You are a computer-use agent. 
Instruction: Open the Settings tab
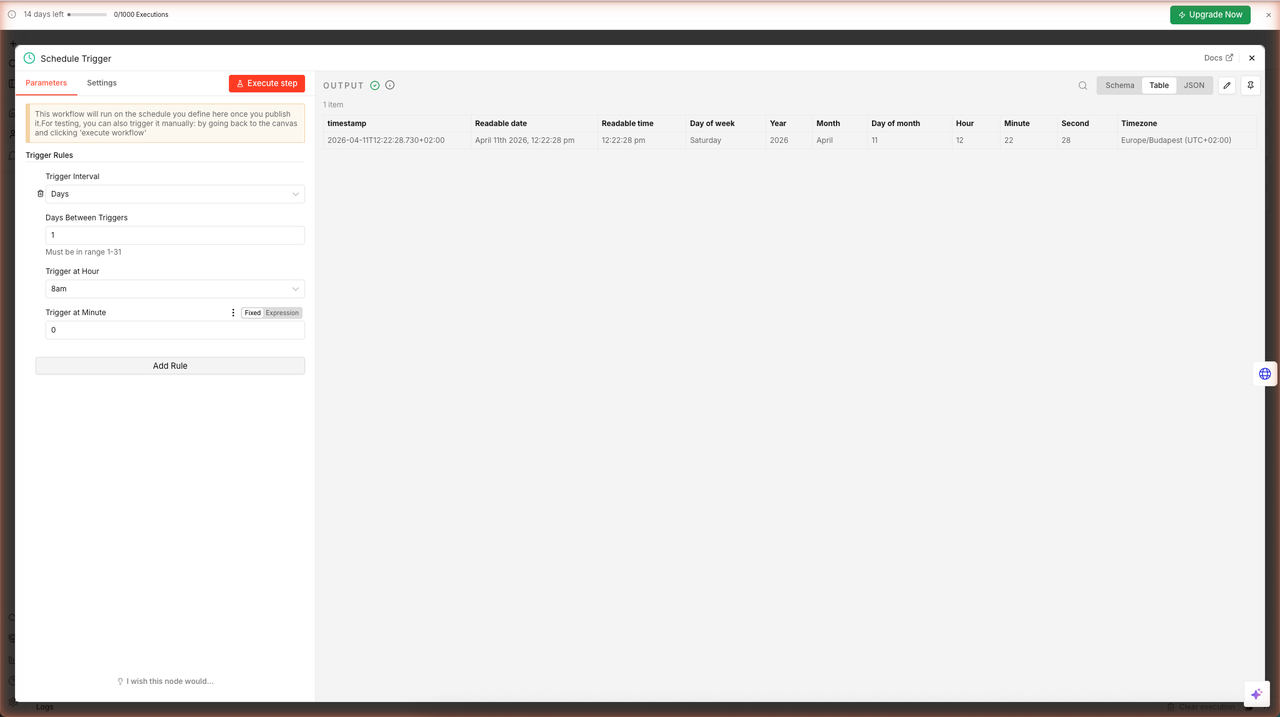click(101, 83)
